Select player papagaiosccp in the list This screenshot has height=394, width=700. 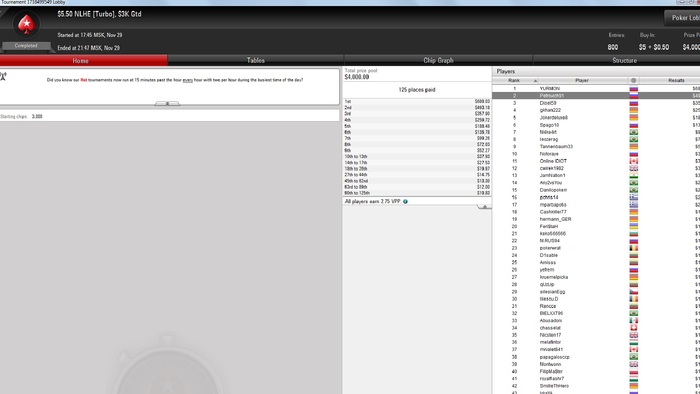click(x=554, y=357)
